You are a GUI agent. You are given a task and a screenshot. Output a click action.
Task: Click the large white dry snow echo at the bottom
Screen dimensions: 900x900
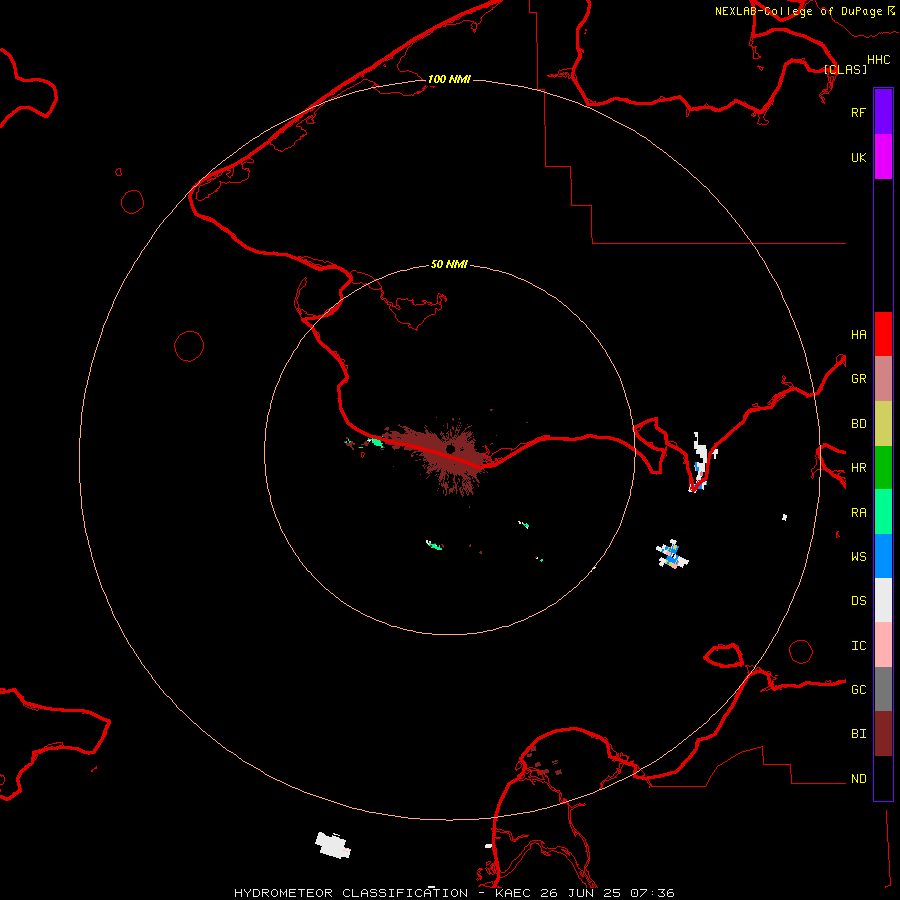[x=333, y=845]
